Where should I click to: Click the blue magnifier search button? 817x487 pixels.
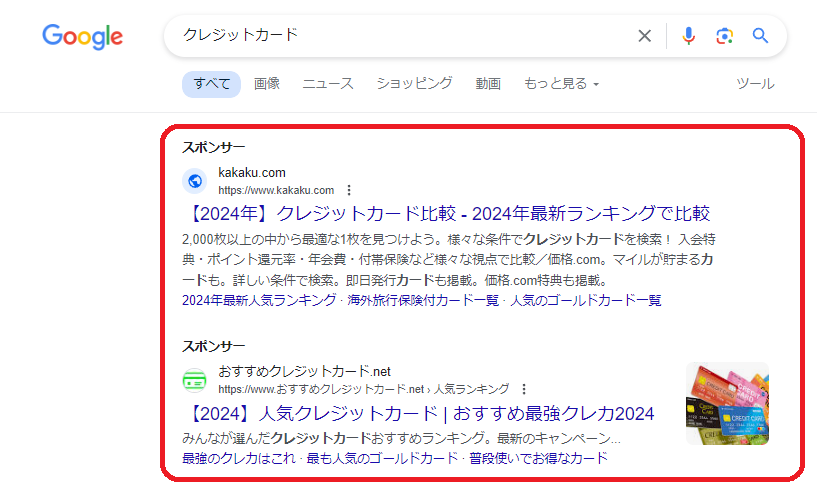(760, 36)
